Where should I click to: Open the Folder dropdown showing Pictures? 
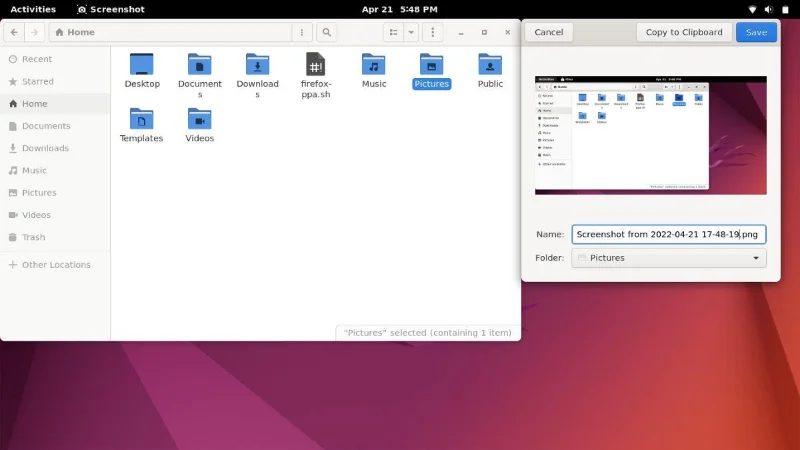pyautogui.click(x=669, y=258)
